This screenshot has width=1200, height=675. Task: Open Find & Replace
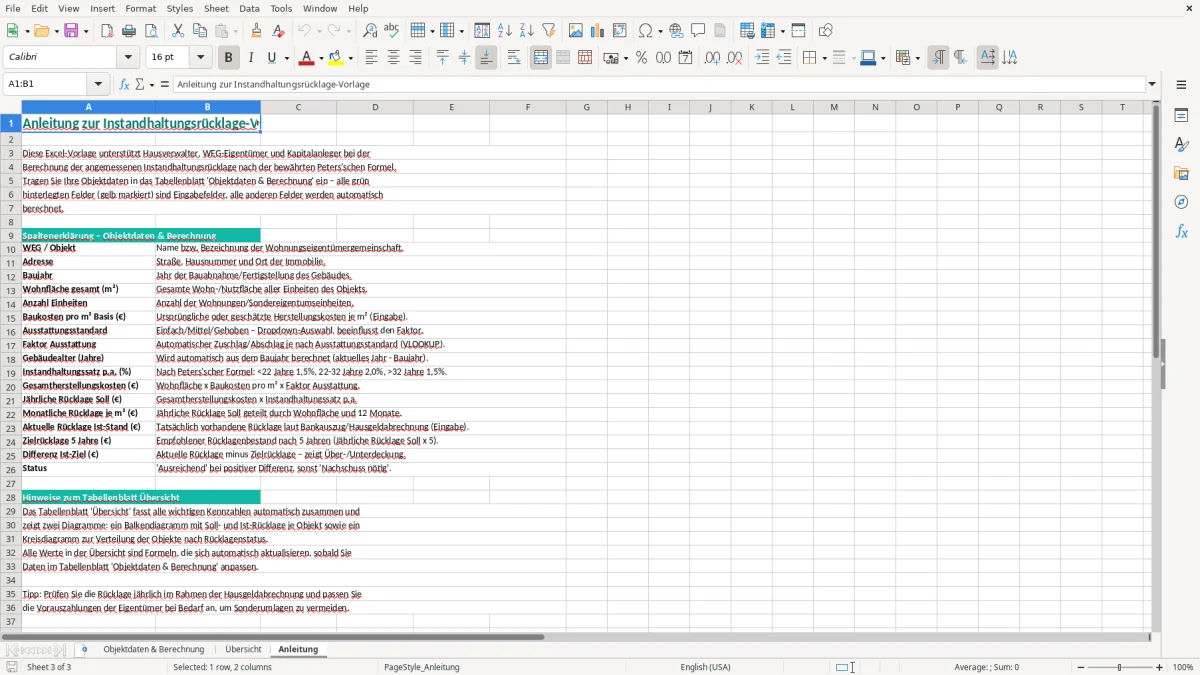[370, 31]
